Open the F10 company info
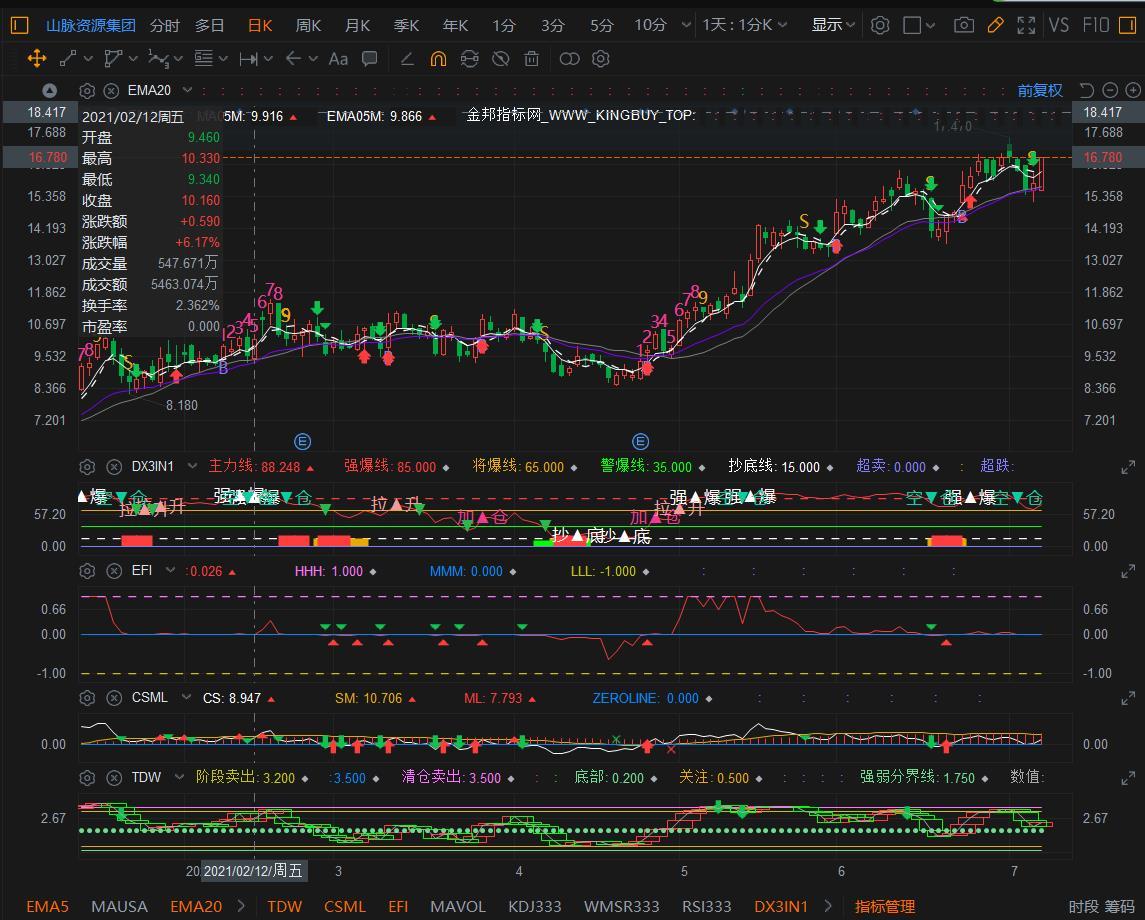Screen dimensions: 1145x920 click(x=1096, y=26)
